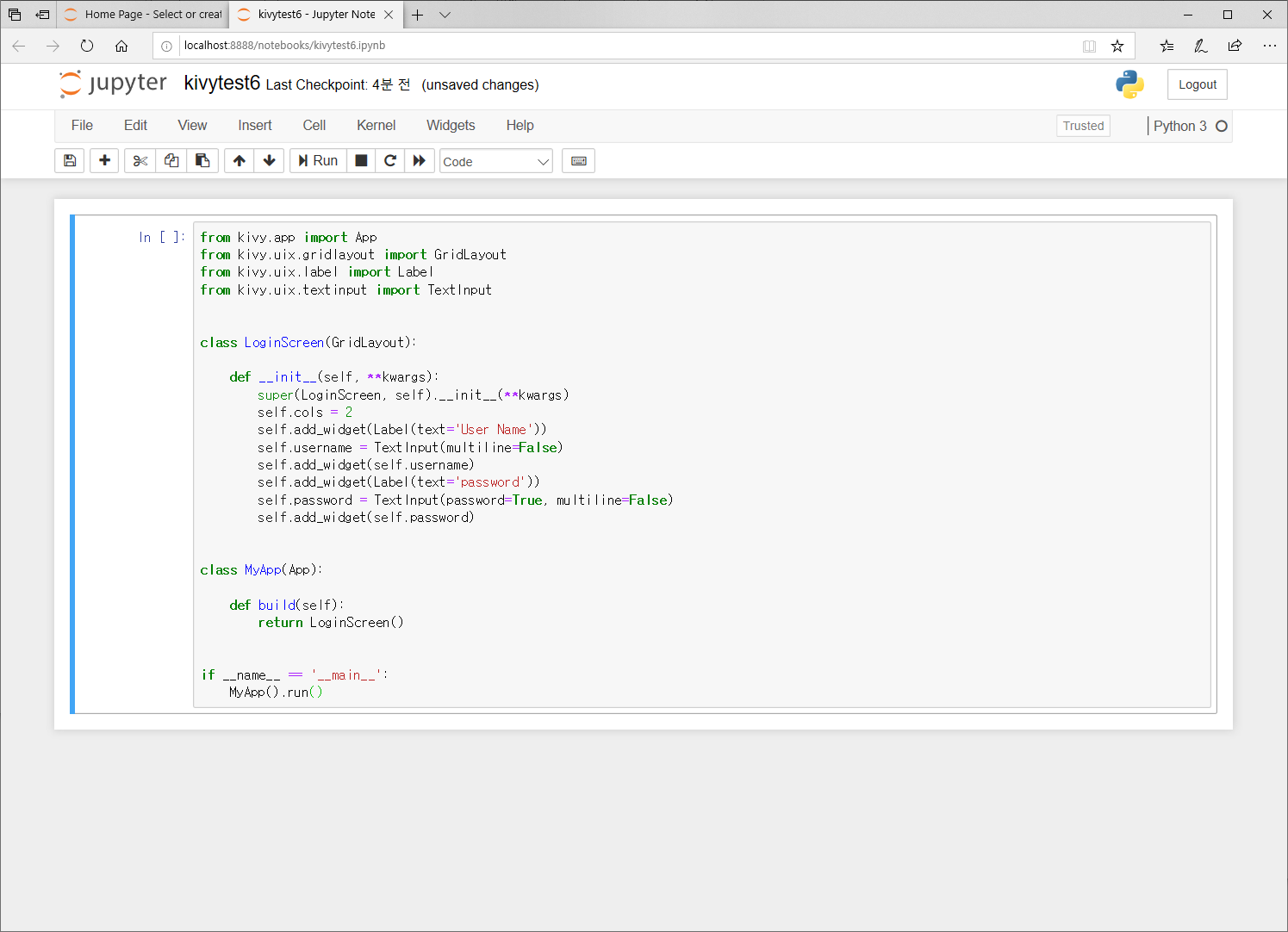Go to the browser home page
1288x932 pixels.
click(x=121, y=46)
